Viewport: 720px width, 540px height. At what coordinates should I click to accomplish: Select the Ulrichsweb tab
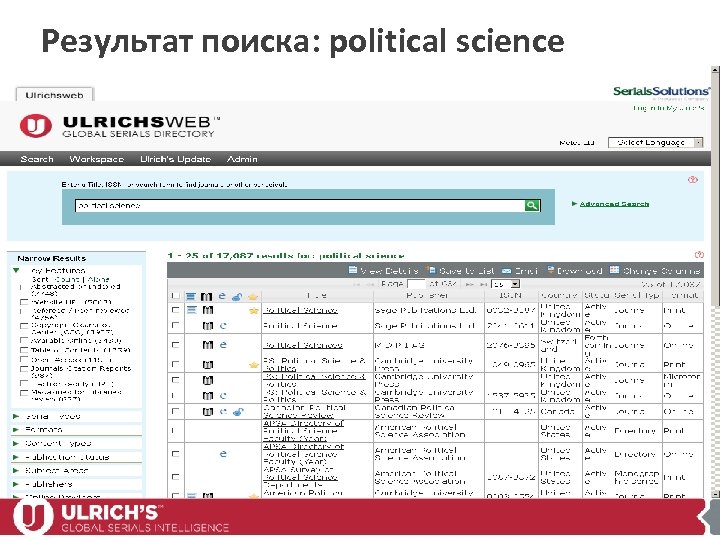coord(55,95)
